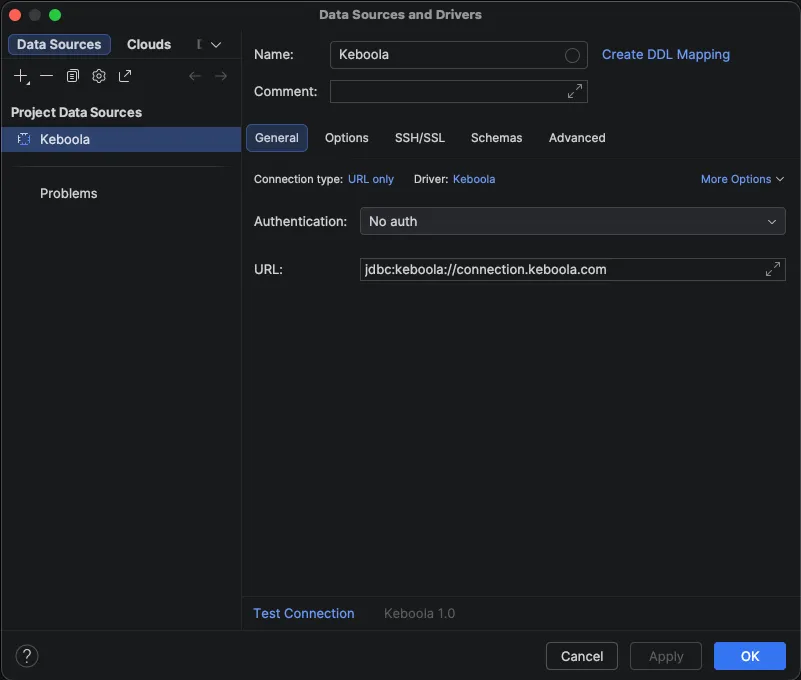801x680 pixels.
Task: Click the Keboola 1.0 driver version text
Action: 419,613
